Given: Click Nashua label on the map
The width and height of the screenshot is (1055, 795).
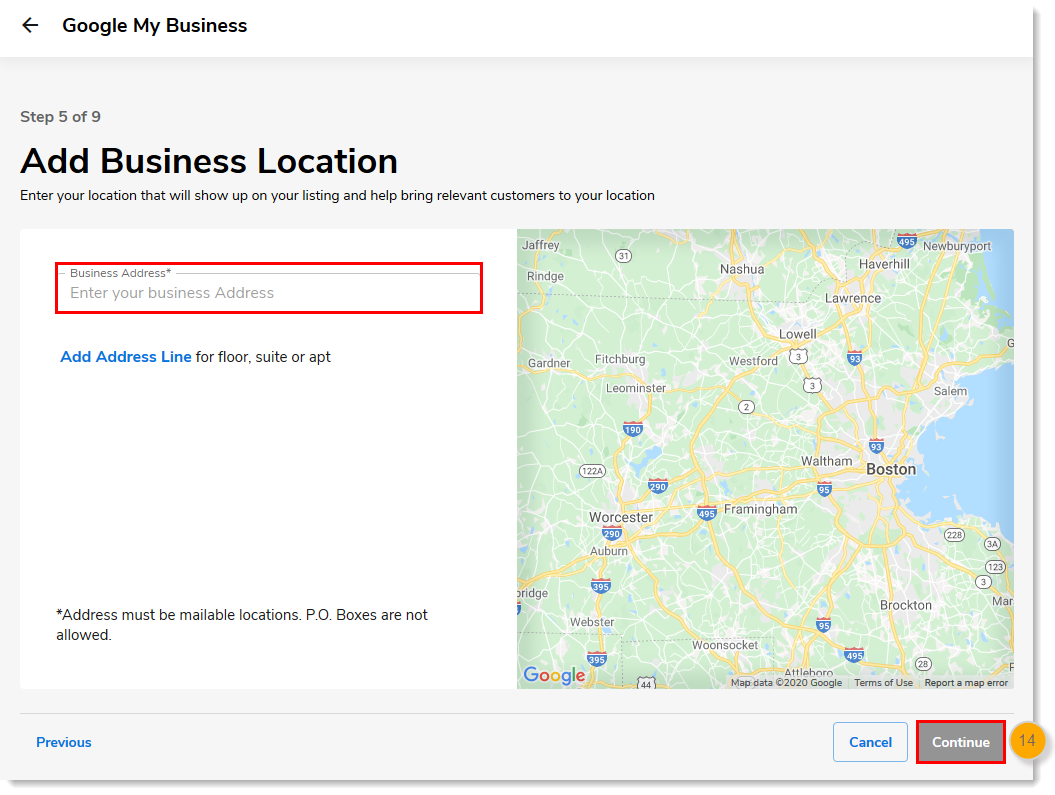Looking at the screenshot, I should point(742,269).
